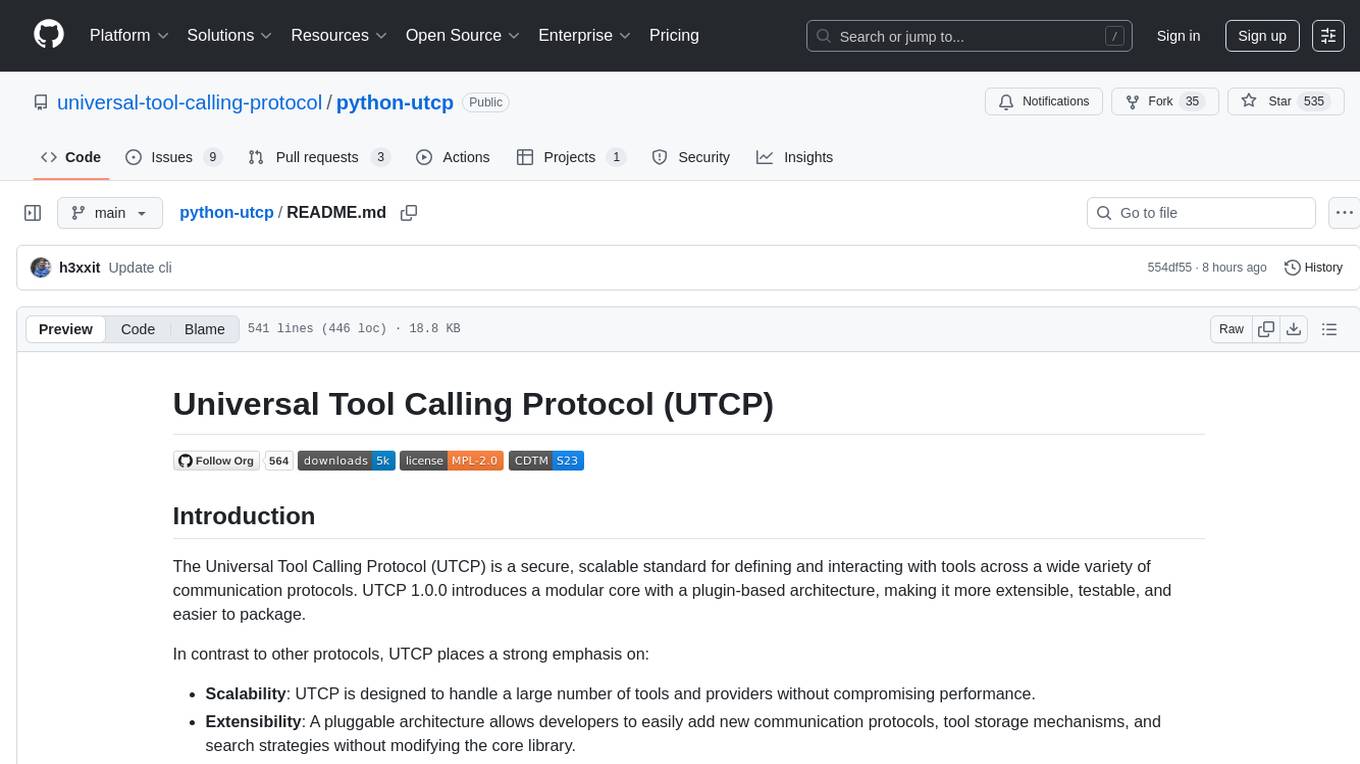This screenshot has width=1360, height=764.
Task: Click the Follow Org badge
Action: [x=217, y=460]
